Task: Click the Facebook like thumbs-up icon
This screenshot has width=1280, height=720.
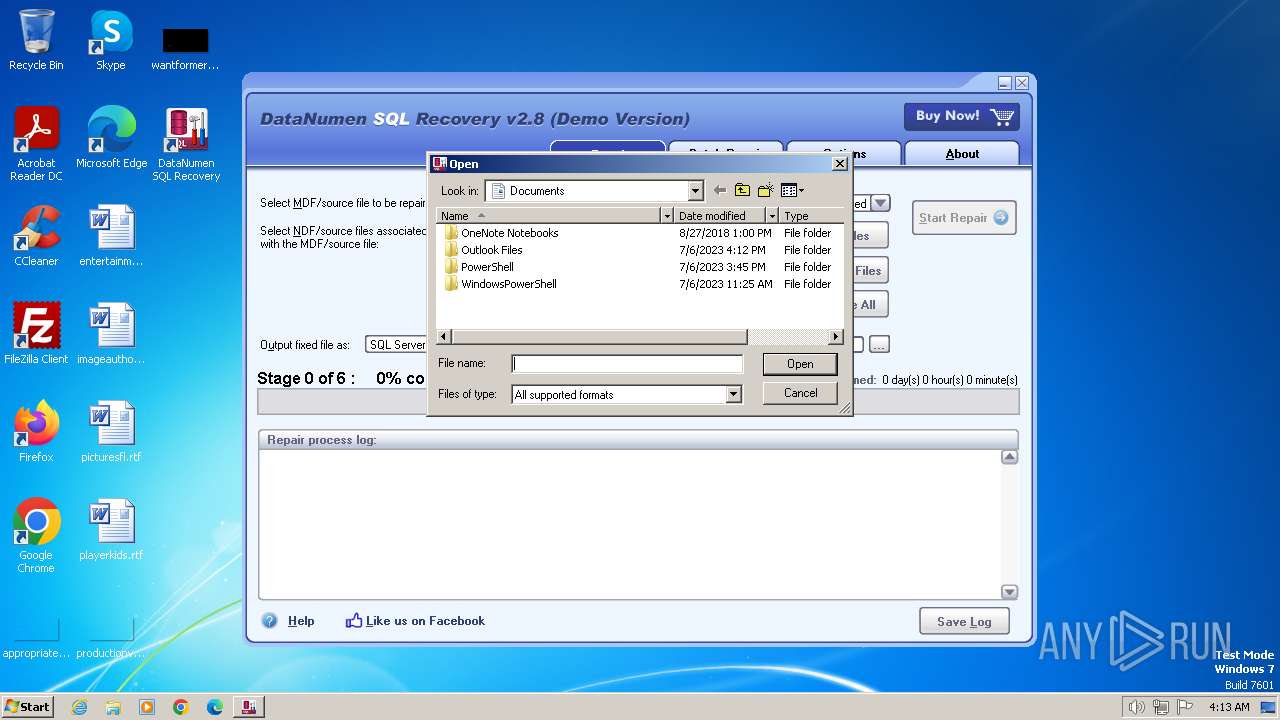Action: [353, 621]
